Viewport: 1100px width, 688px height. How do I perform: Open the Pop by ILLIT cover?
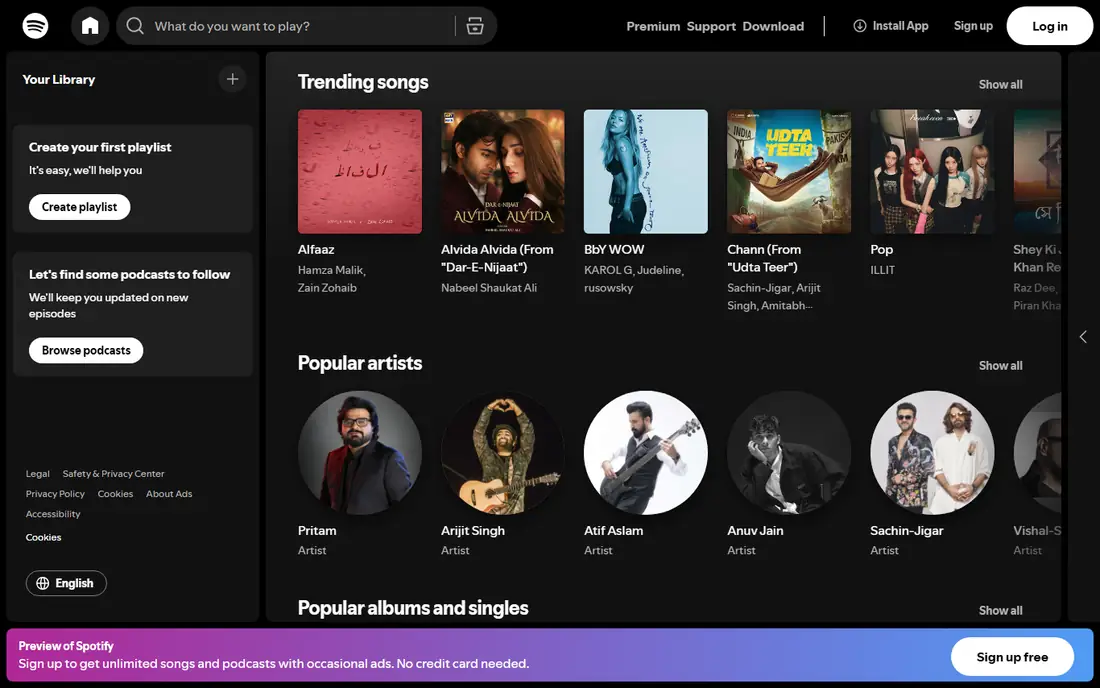(x=932, y=171)
